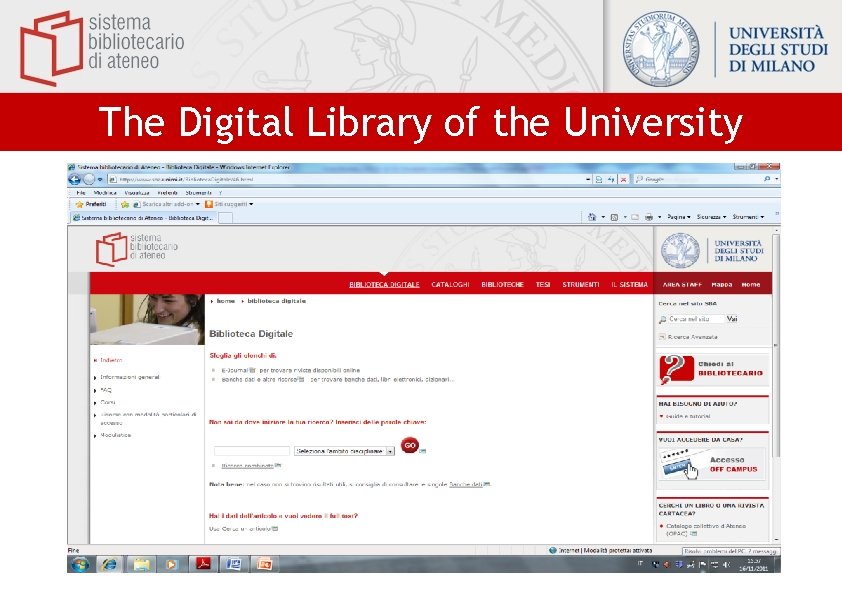
Task: Open the Sicurezza dropdown in the command bar
Action: [x=711, y=217]
